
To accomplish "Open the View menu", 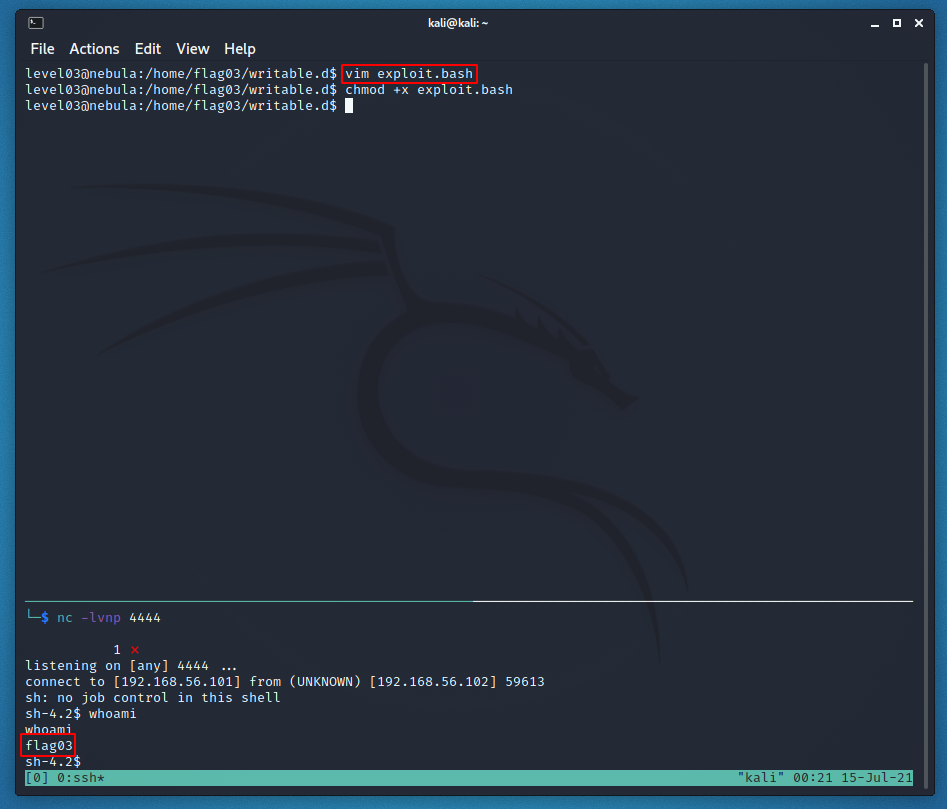I will point(193,49).
